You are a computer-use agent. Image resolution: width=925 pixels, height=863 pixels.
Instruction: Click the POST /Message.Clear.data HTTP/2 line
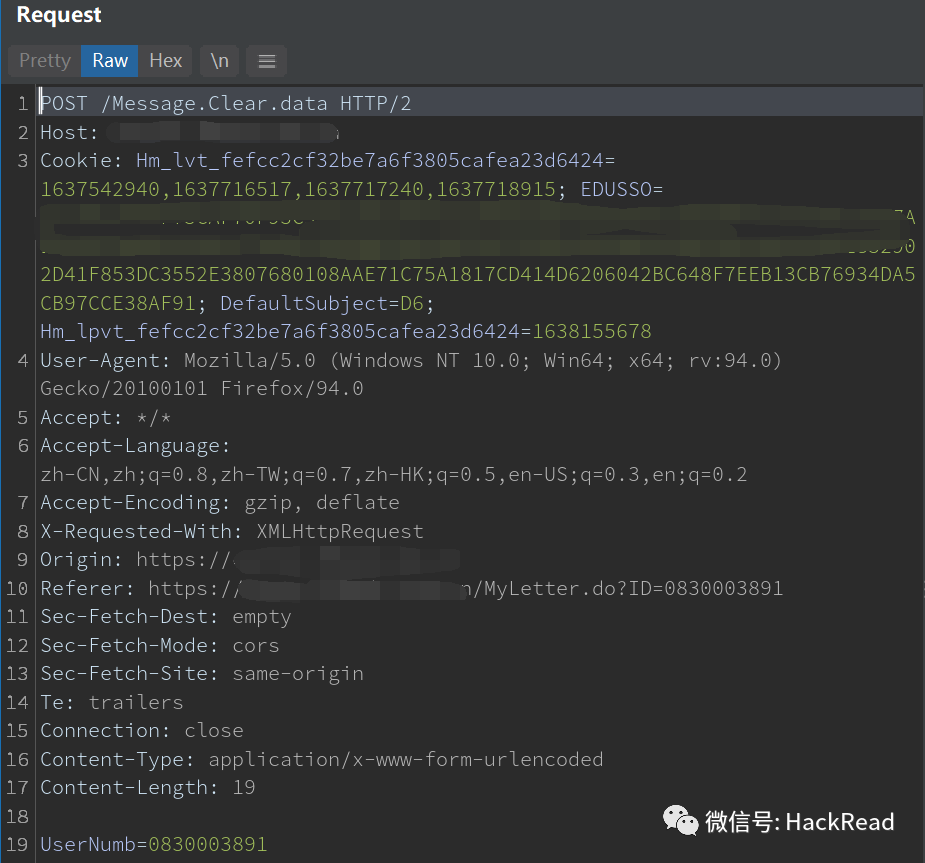tap(225, 104)
